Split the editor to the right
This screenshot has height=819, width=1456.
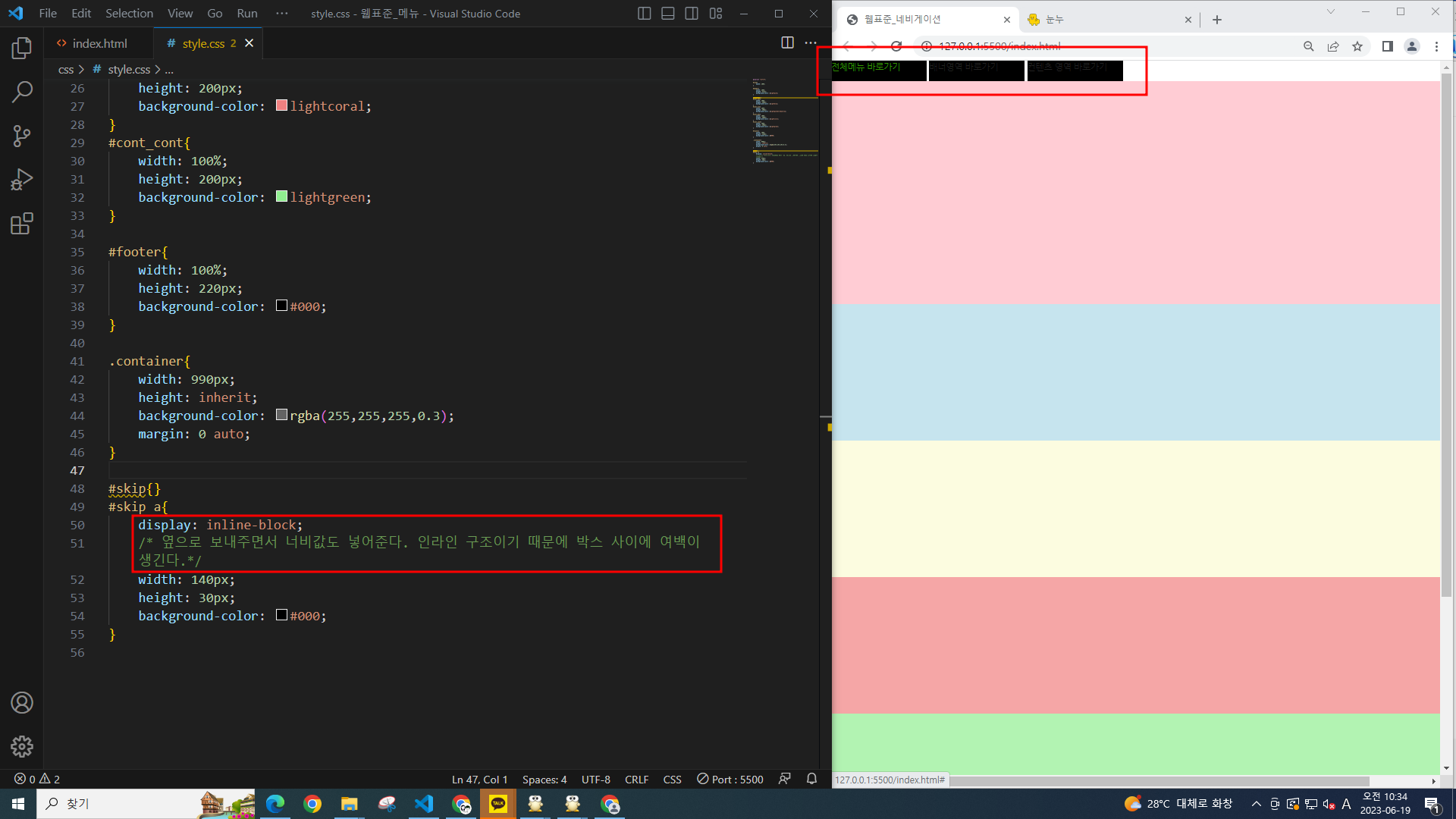[x=787, y=43]
